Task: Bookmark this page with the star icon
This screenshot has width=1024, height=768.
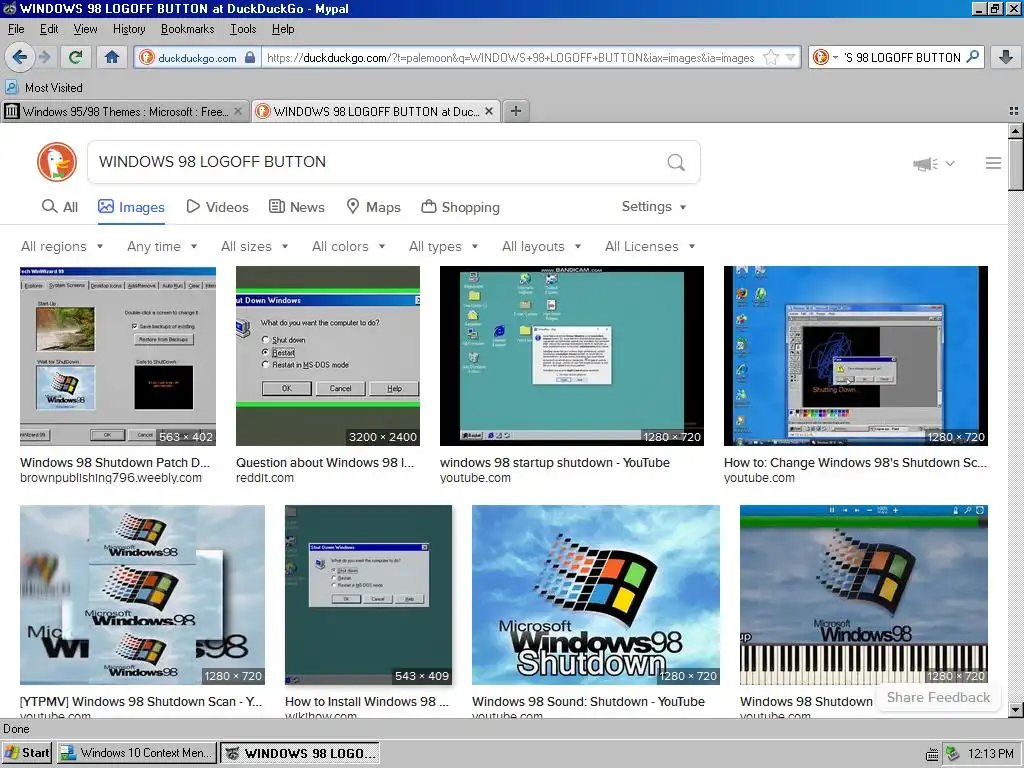Action: coord(771,57)
